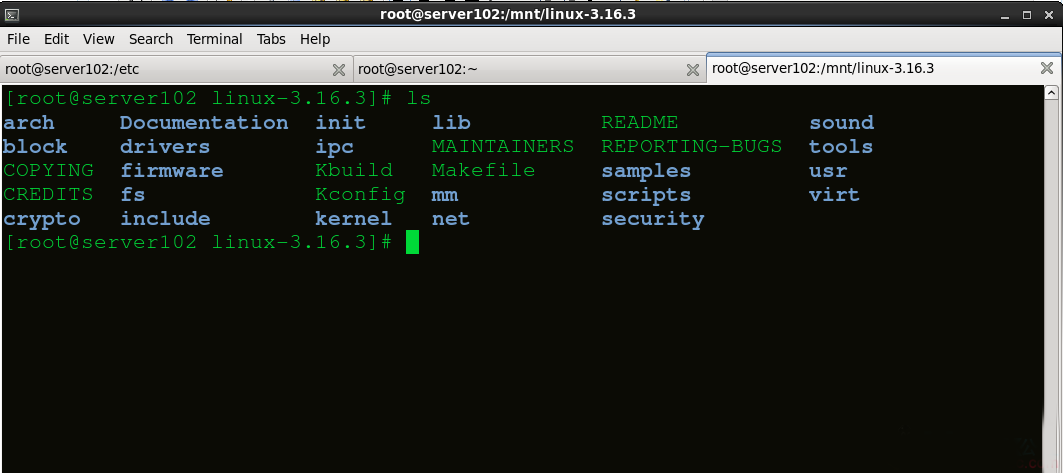Click the 'ipc' directory name
Screen dimensions: 1063x473
coord(334,147)
